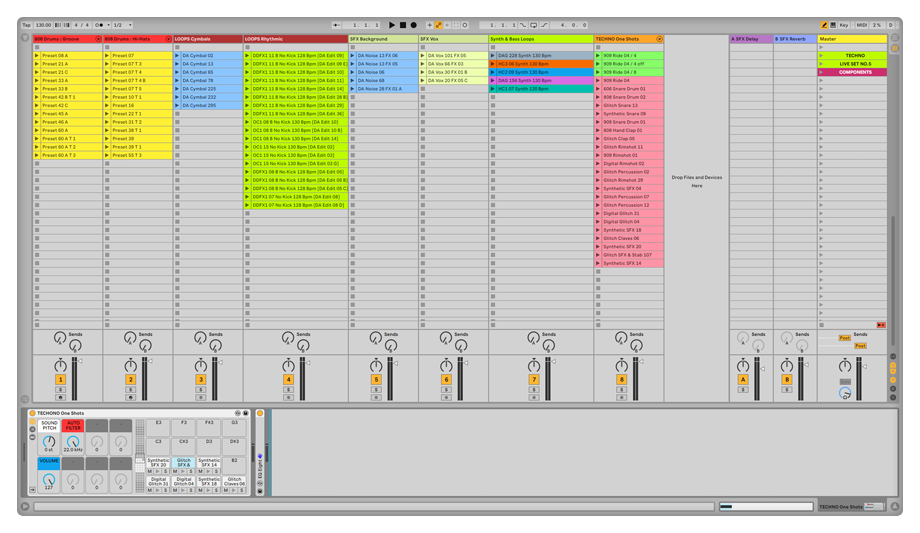Toggle the computer MIDI keyboard icon
This screenshot has width=920, height=533.
point(833,25)
